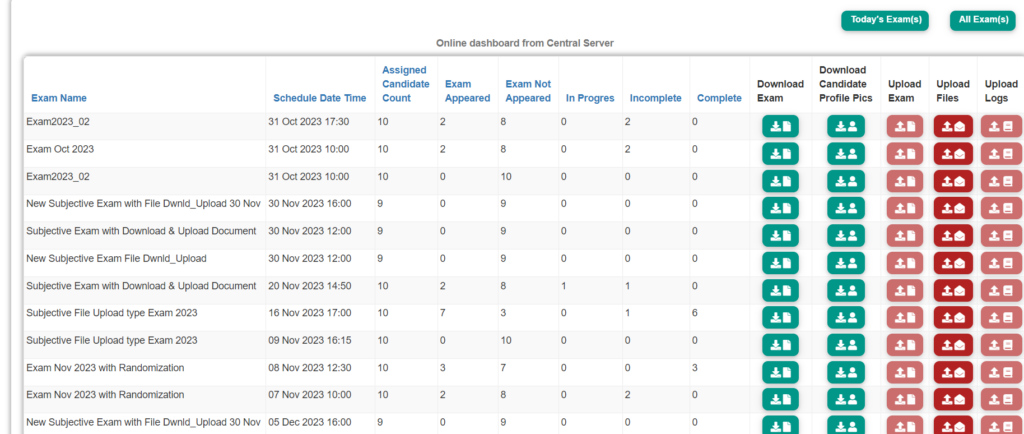Upload logs for 09 Nov 2023 16:15 exam

[1000, 345]
